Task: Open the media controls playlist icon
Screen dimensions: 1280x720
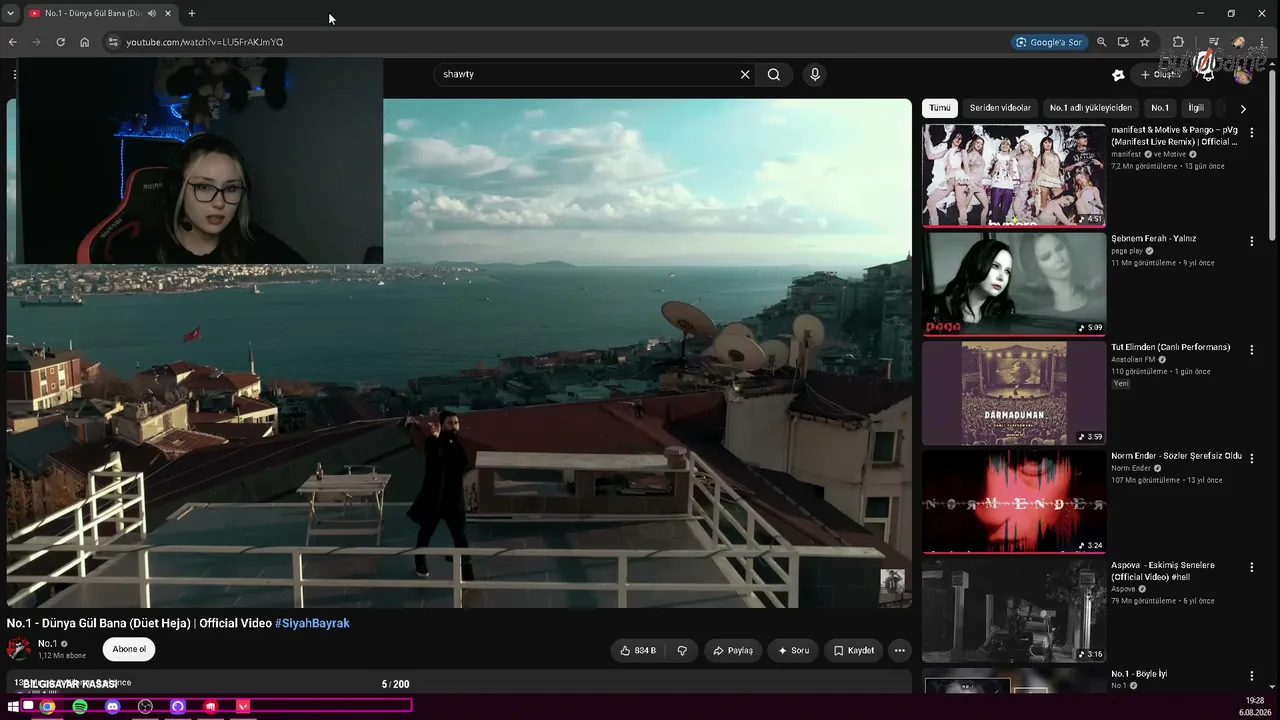Action: point(1214,42)
